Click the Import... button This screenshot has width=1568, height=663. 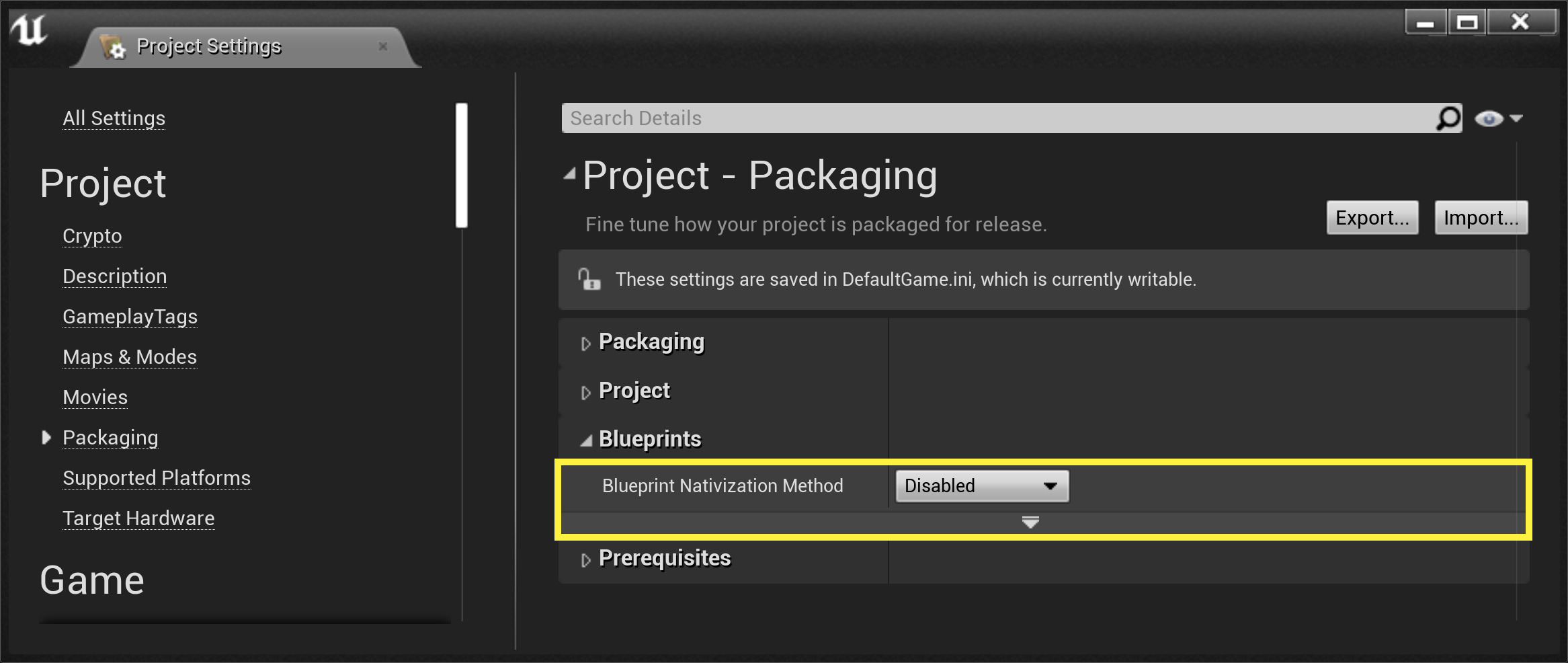coord(1481,218)
